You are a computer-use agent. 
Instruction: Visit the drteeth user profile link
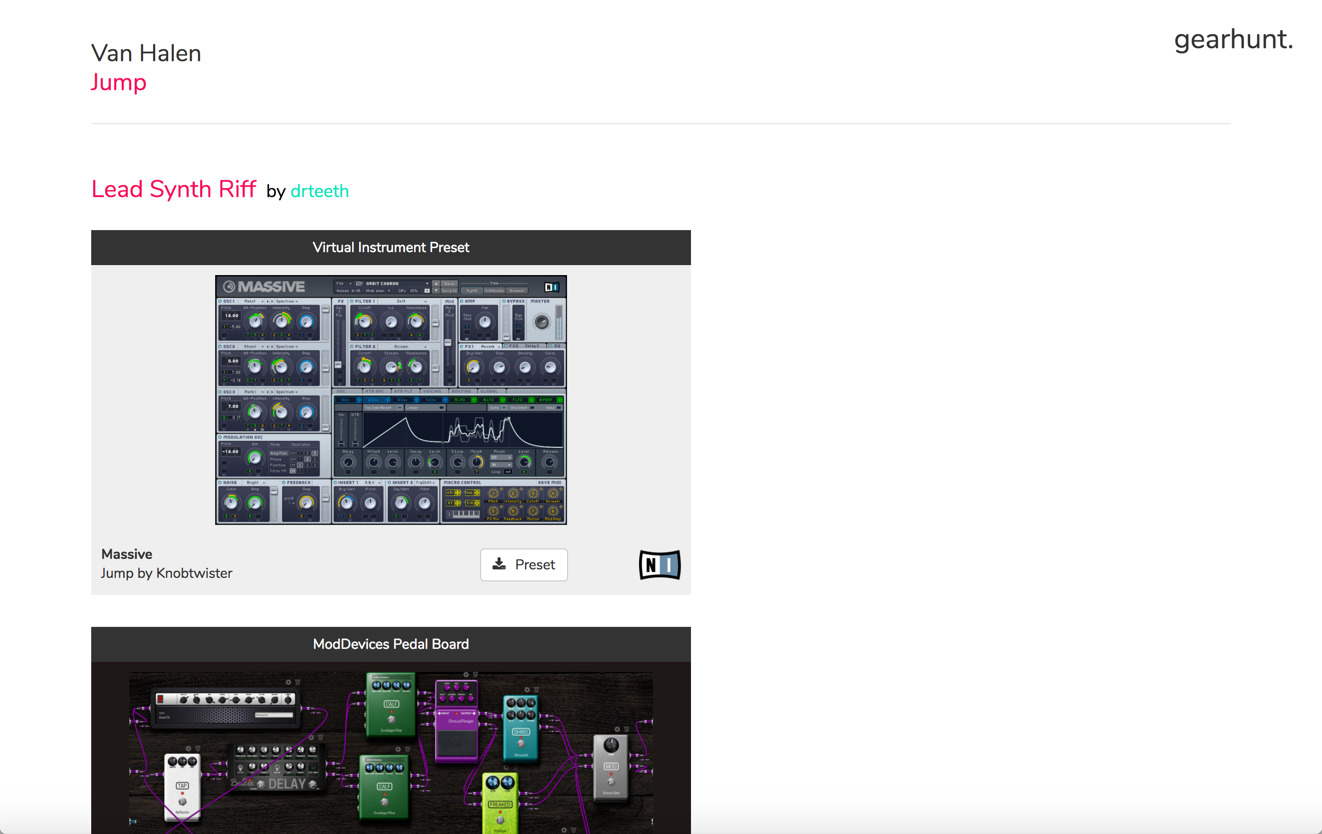pyautogui.click(x=319, y=191)
